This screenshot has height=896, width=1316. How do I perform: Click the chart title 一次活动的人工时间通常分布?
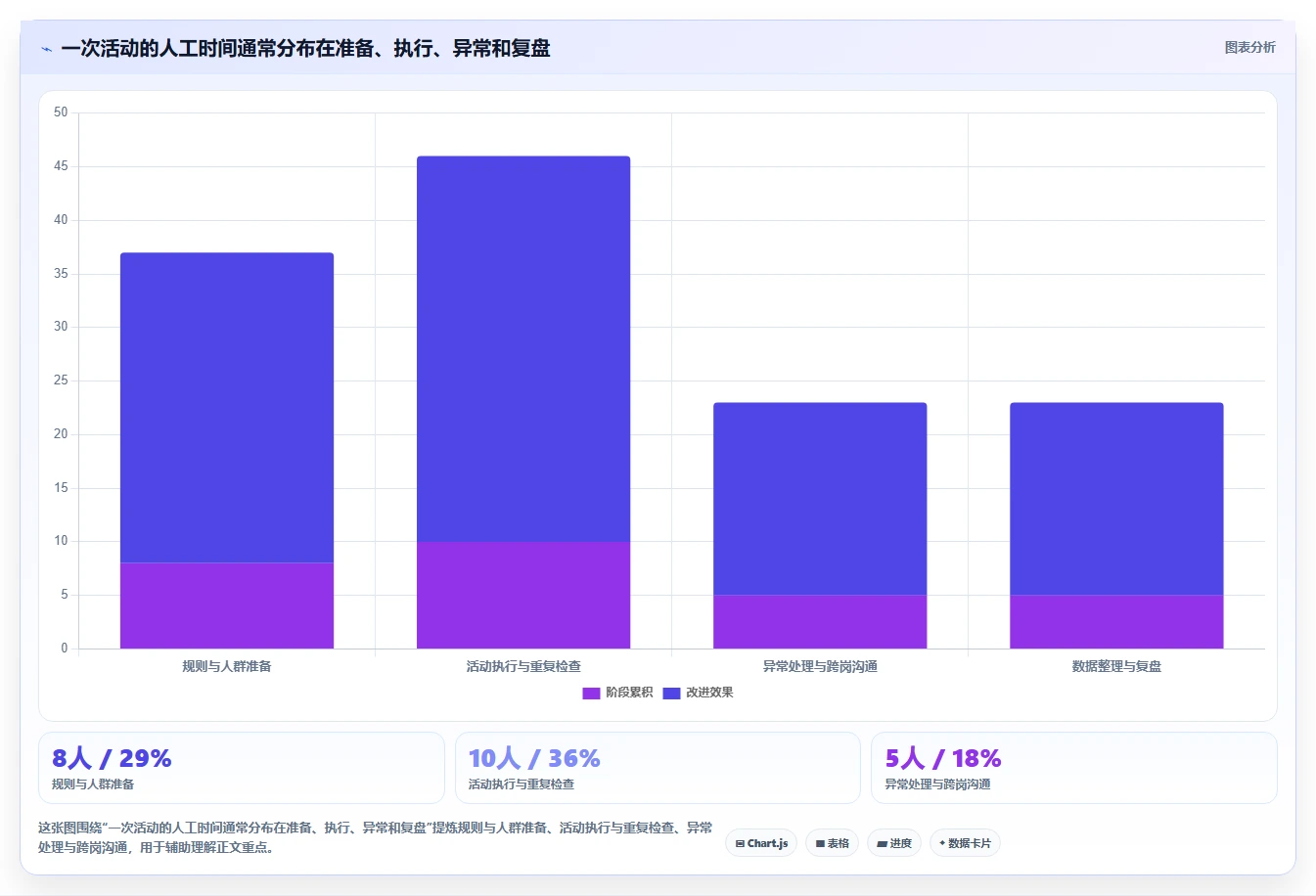tap(305, 48)
